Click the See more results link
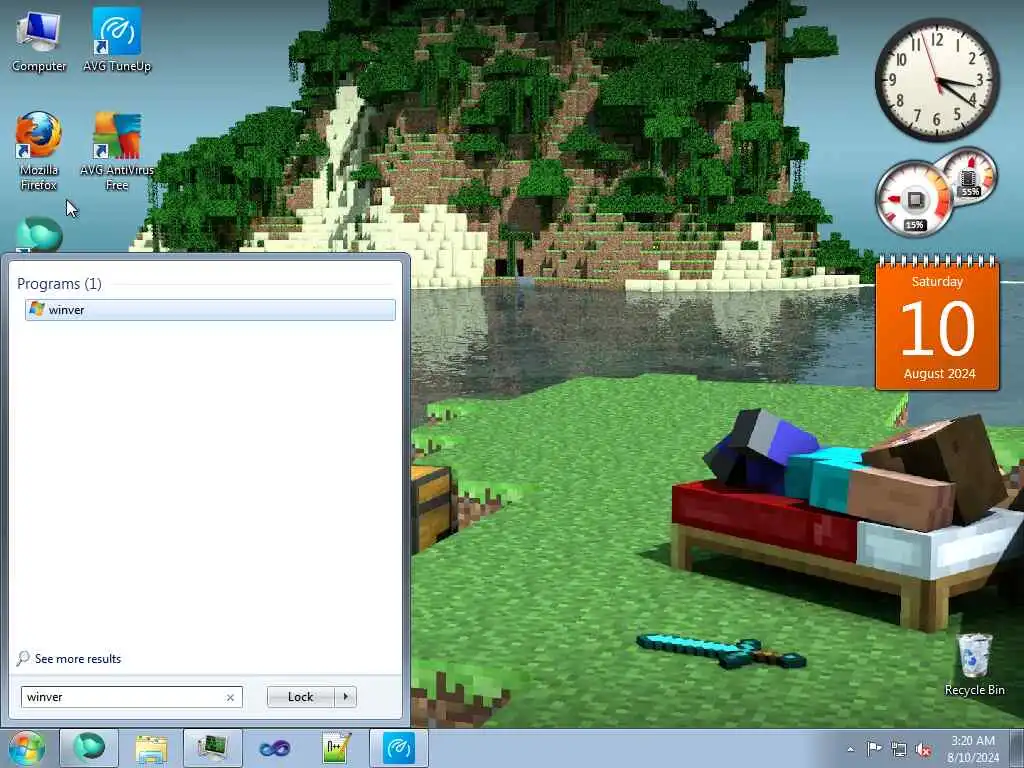Viewport: 1024px width, 768px height. pyautogui.click(x=78, y=659)
